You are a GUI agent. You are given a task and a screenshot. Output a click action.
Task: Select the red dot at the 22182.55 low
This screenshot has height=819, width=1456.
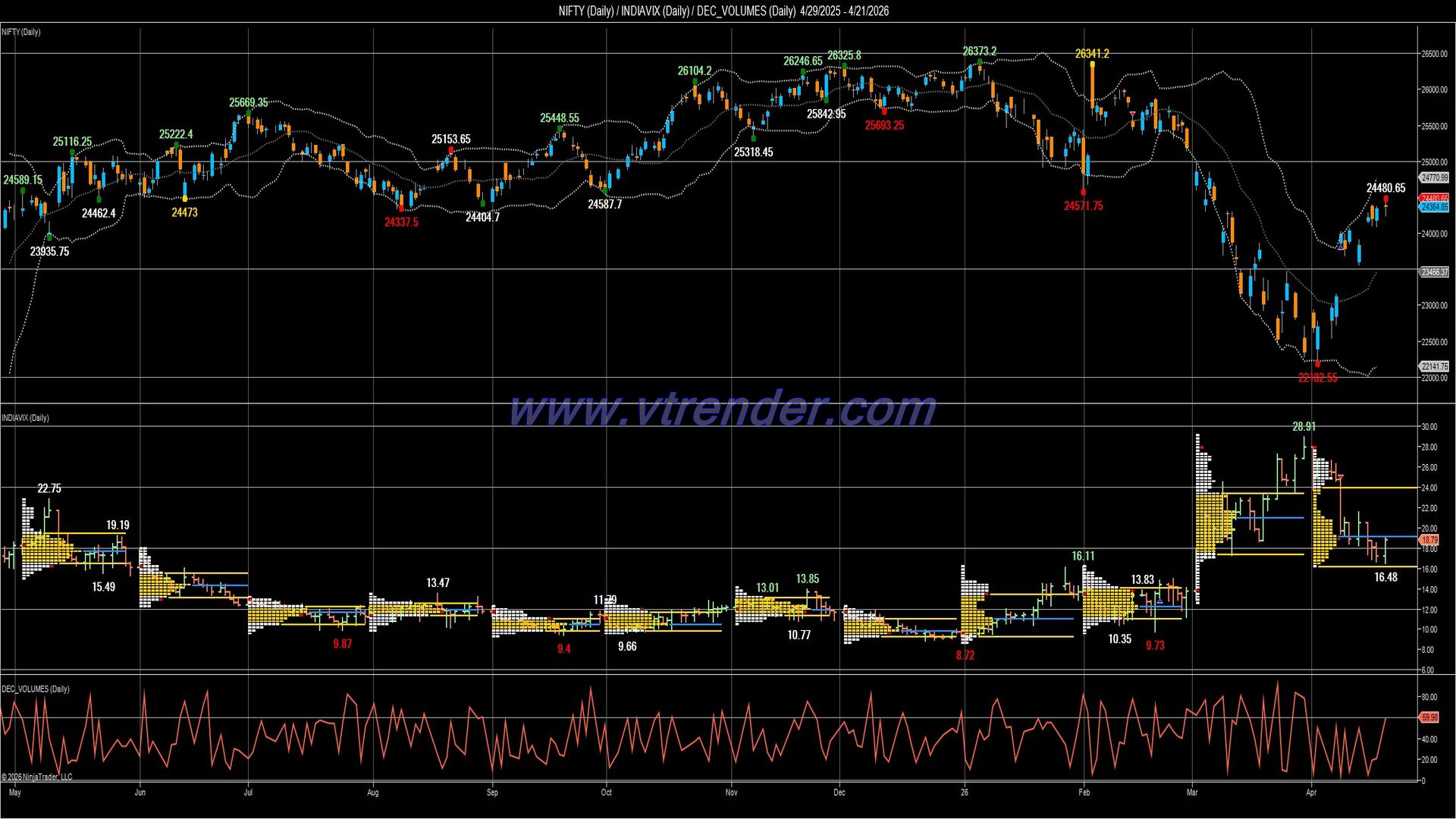pos(1317,365)
